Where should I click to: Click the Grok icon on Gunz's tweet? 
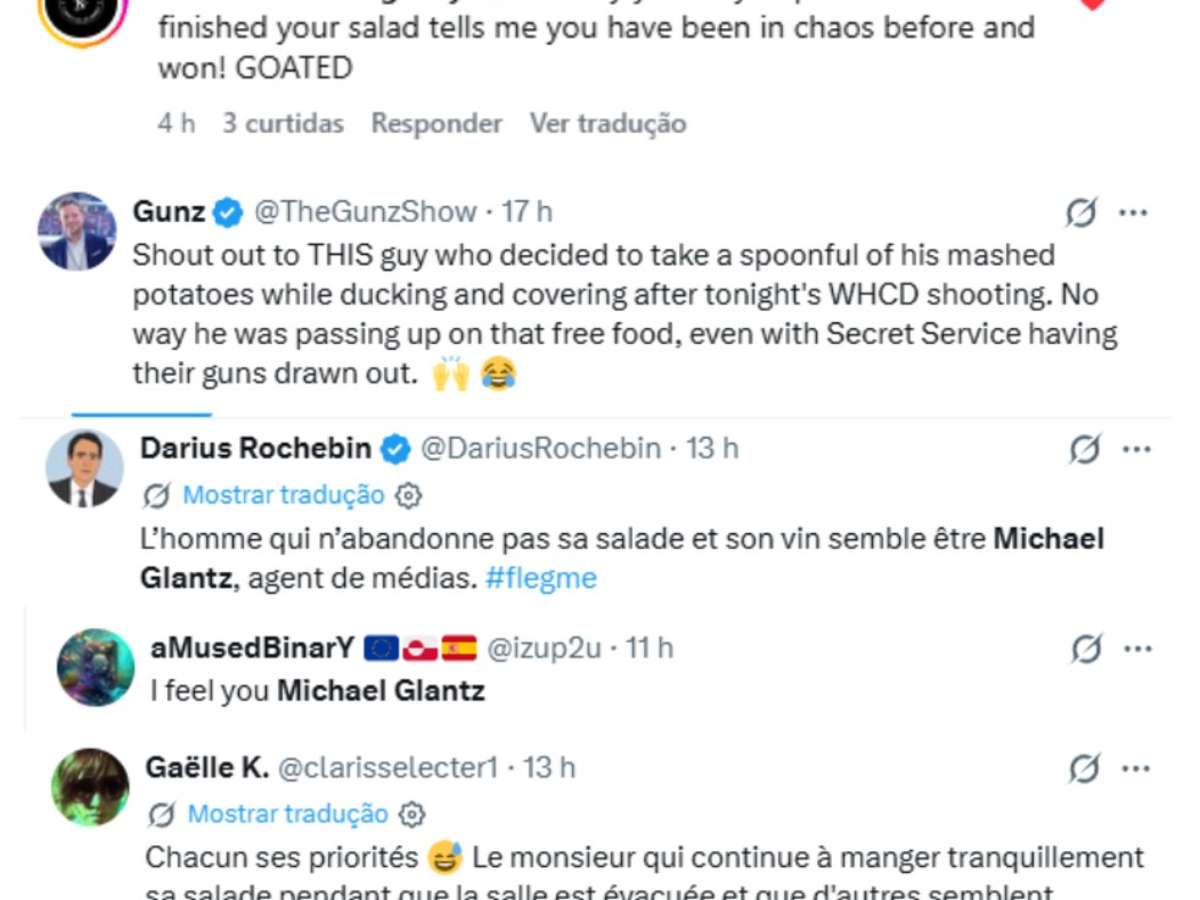(x=1081, y=212)
